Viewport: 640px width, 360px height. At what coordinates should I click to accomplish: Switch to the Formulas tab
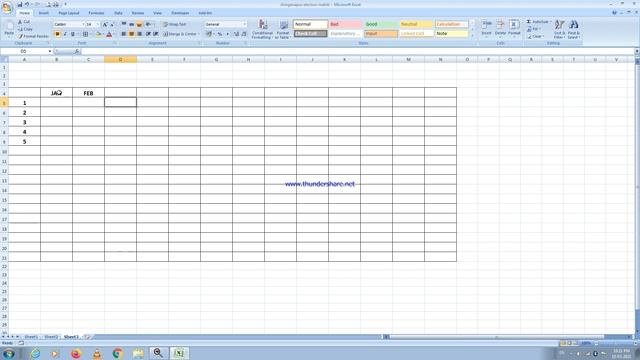[x=96, y=13]
